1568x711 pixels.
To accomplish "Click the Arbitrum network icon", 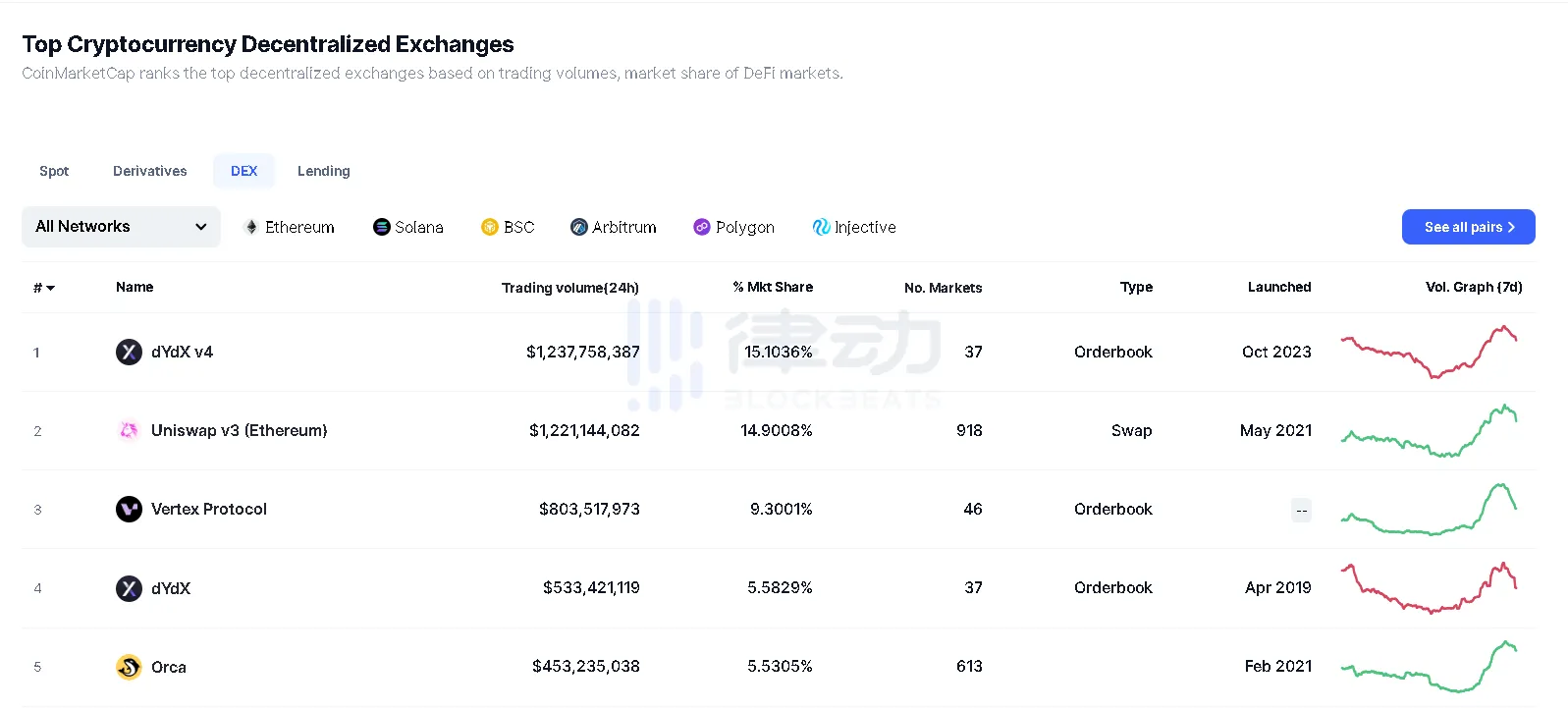I will tap(579, 227).
